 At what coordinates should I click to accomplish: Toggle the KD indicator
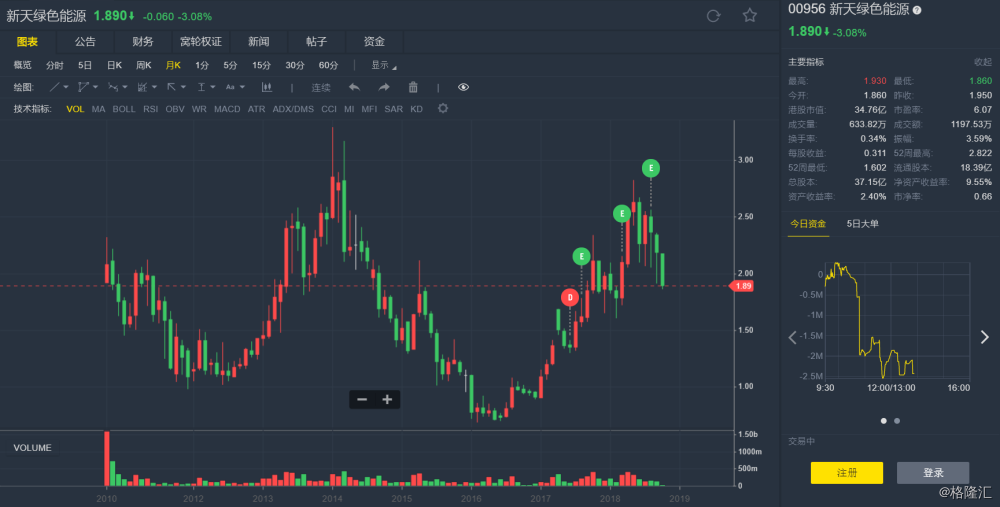coord(416,109)
